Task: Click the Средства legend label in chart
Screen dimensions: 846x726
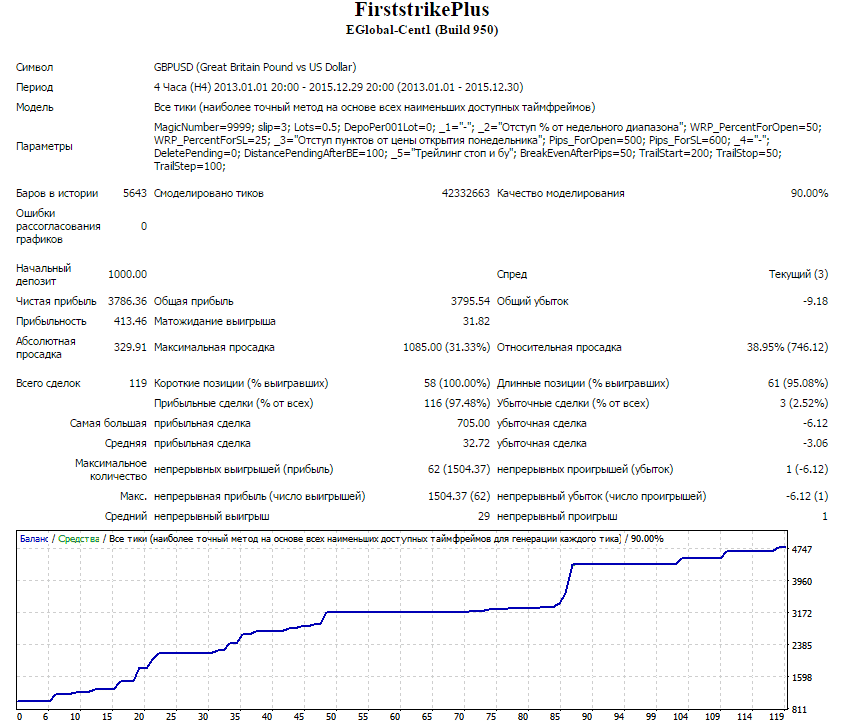Action: coord(79,538)
